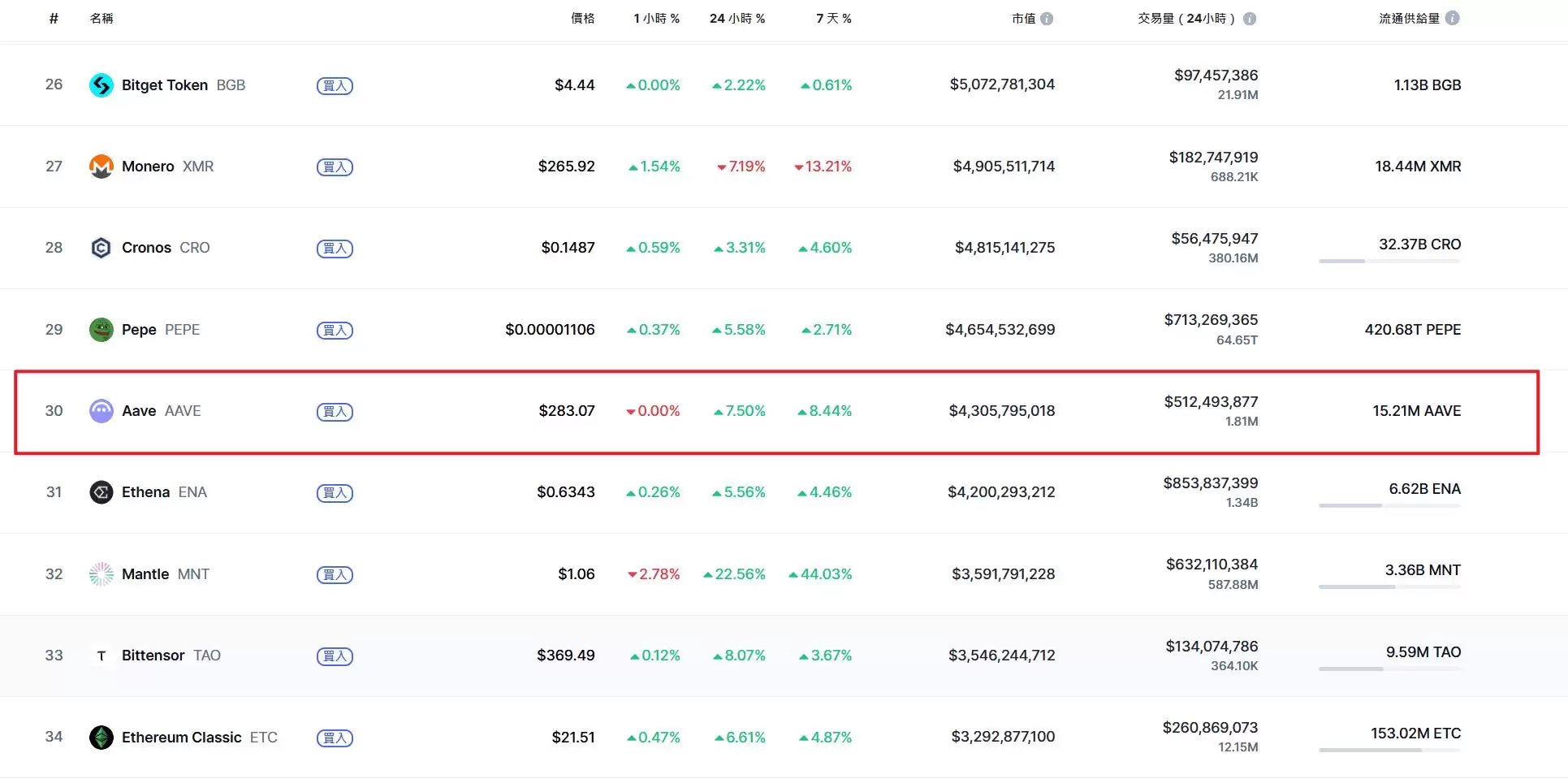Click the 流通供給量 info icon
Viewport: 1568px width, 779px height.
[1453, 18]
